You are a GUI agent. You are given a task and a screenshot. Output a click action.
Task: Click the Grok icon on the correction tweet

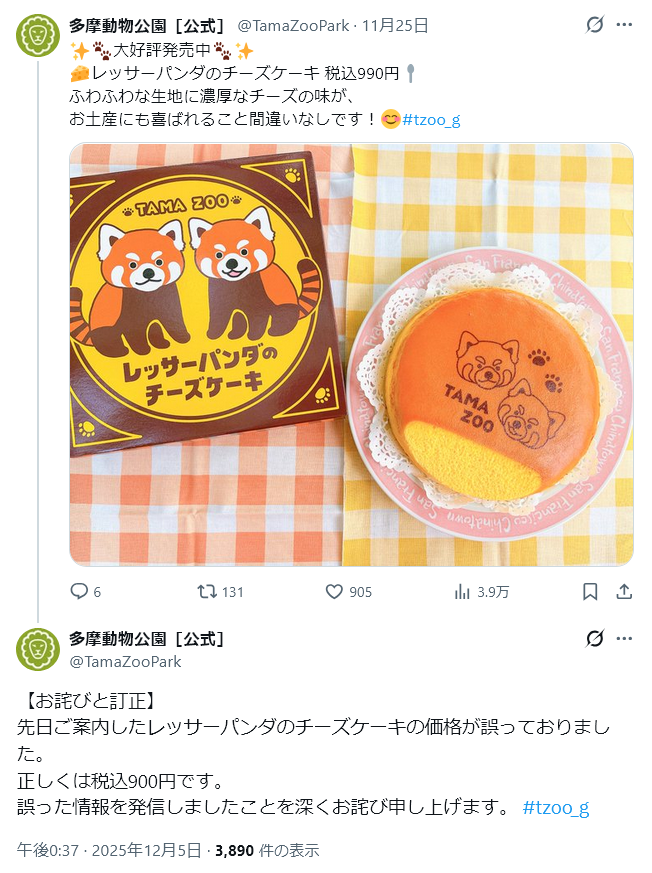click(595, 639)
